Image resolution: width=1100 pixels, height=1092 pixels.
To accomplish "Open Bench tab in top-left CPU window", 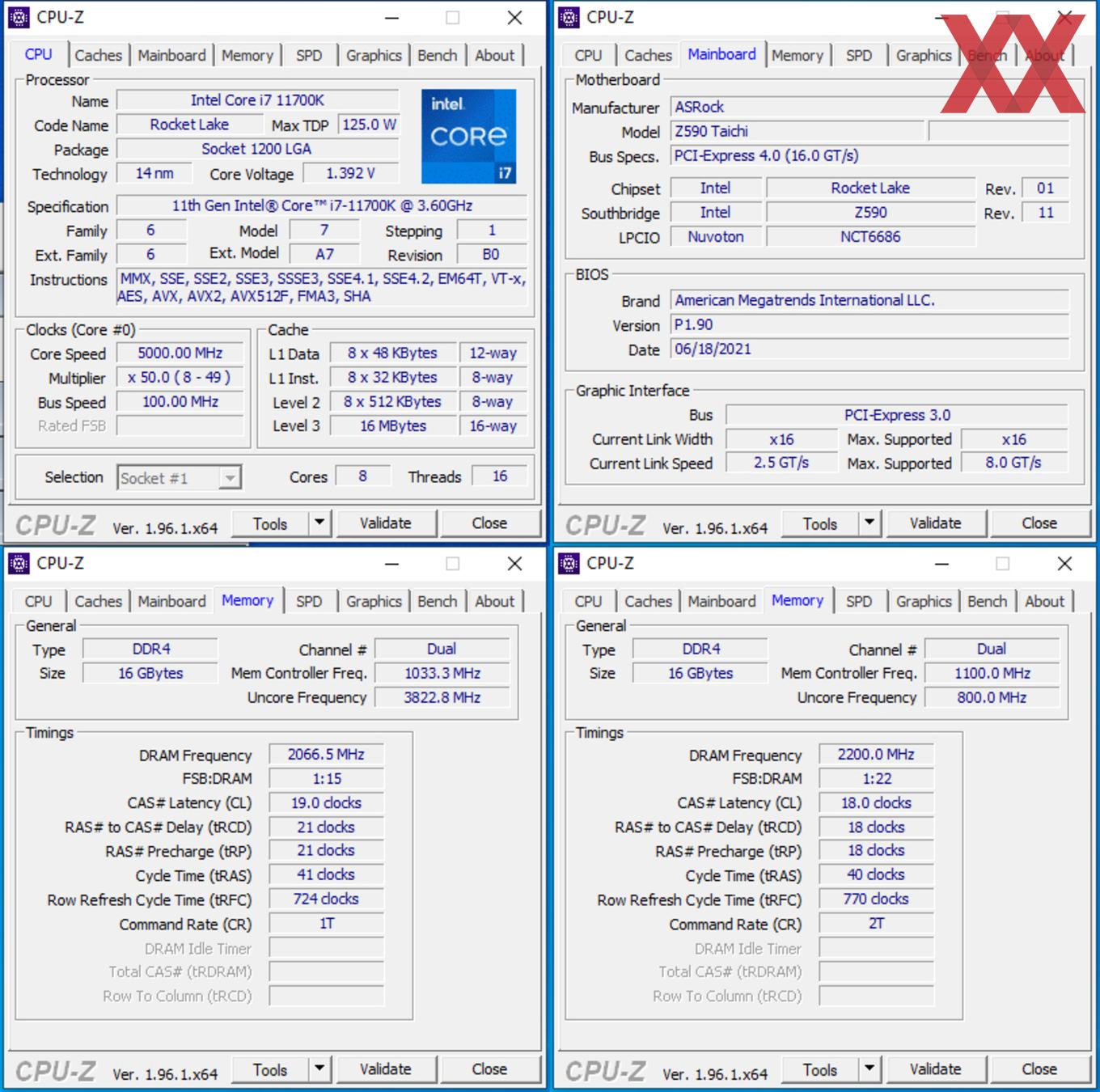I will point(438,55).
